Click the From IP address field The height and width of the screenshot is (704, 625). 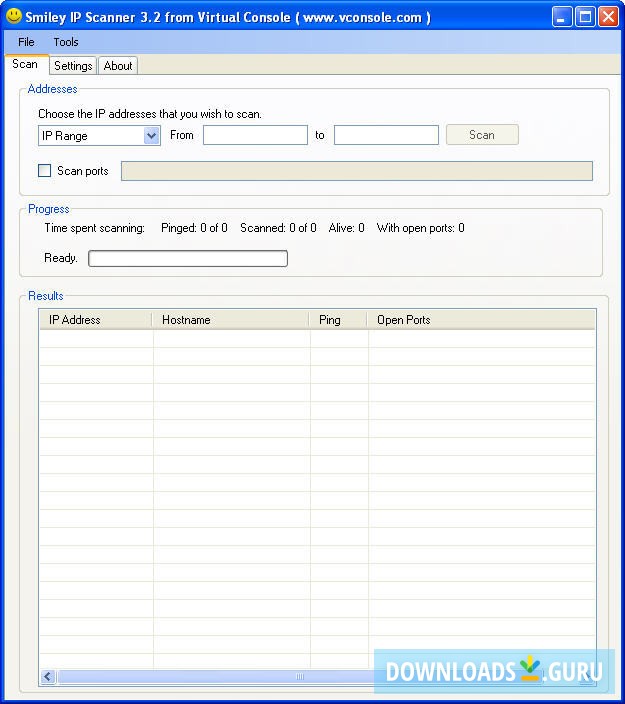click(x=255, y=135)
